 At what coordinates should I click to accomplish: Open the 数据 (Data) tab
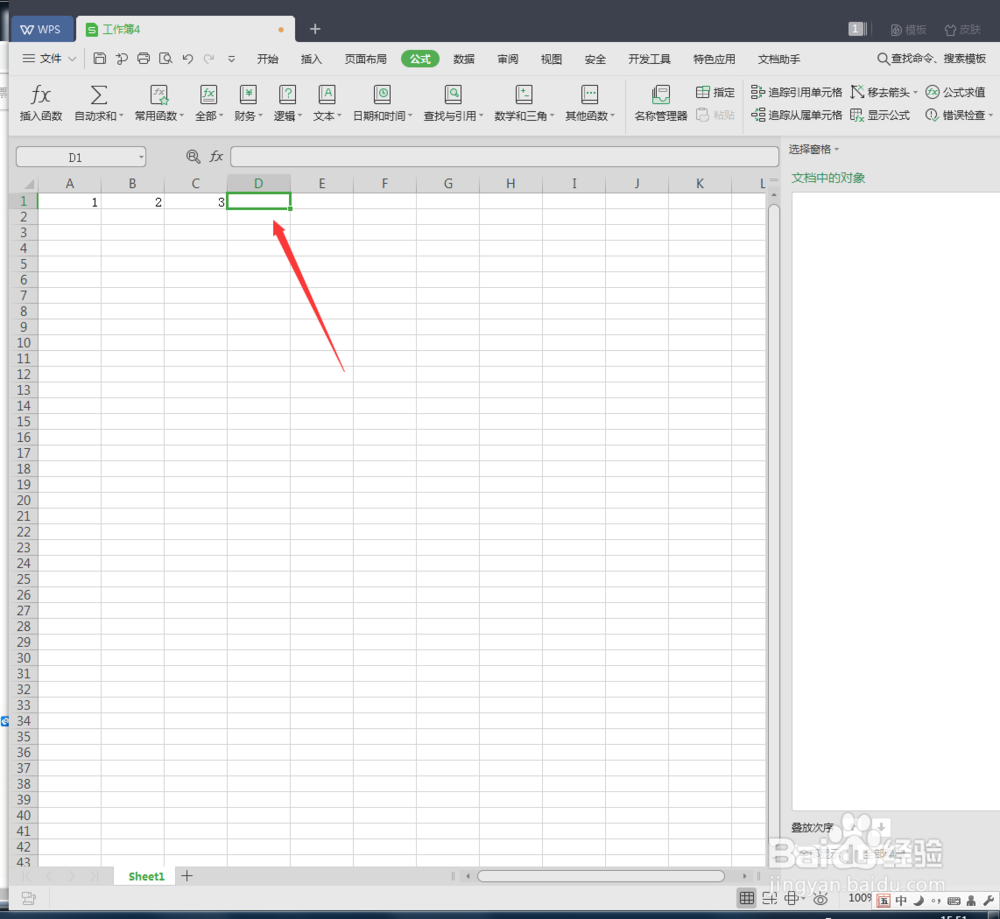coord(464,59)
